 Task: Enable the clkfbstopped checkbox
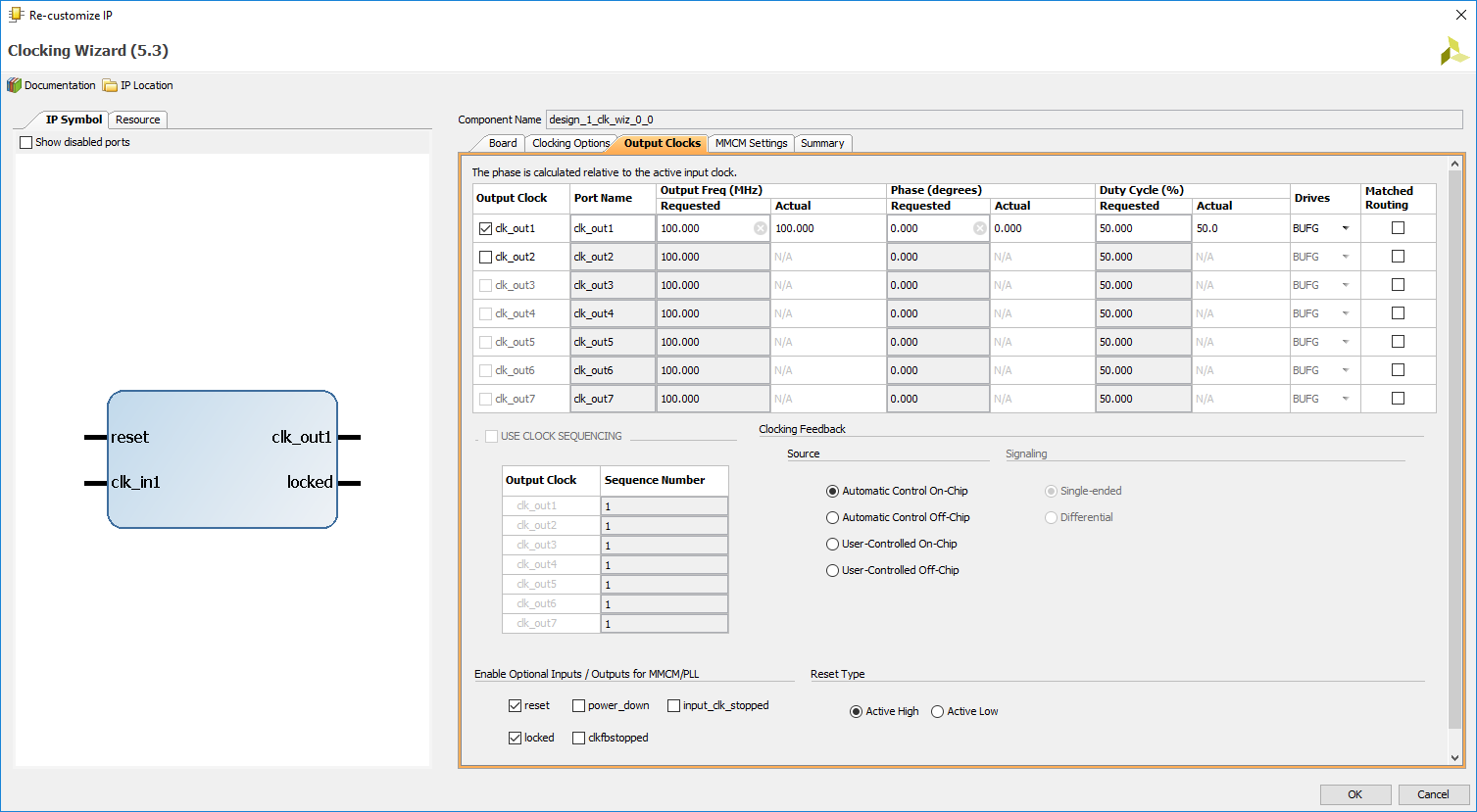[578, 738]
